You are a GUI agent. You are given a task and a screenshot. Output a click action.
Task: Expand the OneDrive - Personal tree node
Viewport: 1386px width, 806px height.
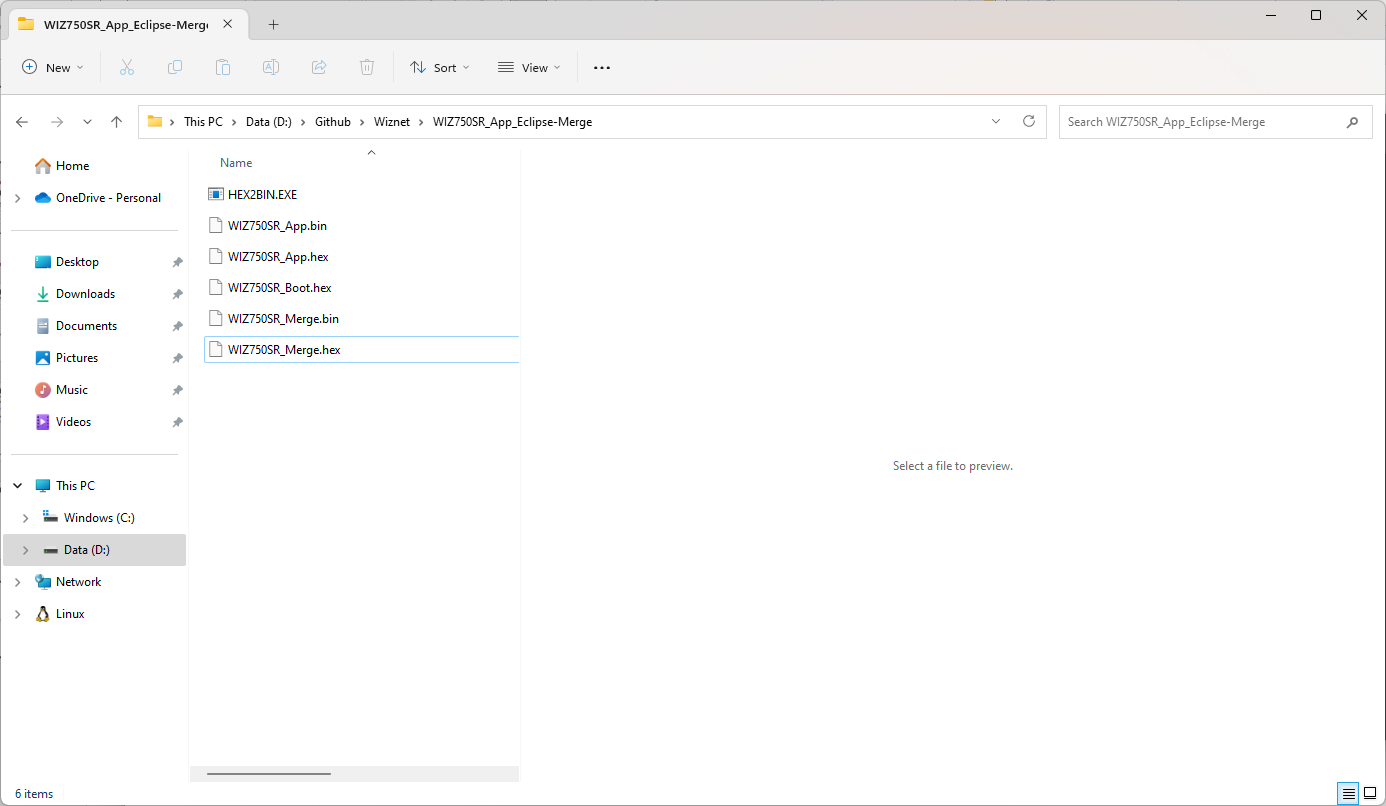(x=18, y=198)
